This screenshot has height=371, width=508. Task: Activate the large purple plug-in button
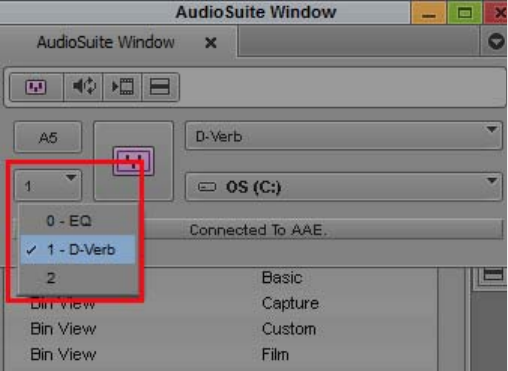pos(133,161)
